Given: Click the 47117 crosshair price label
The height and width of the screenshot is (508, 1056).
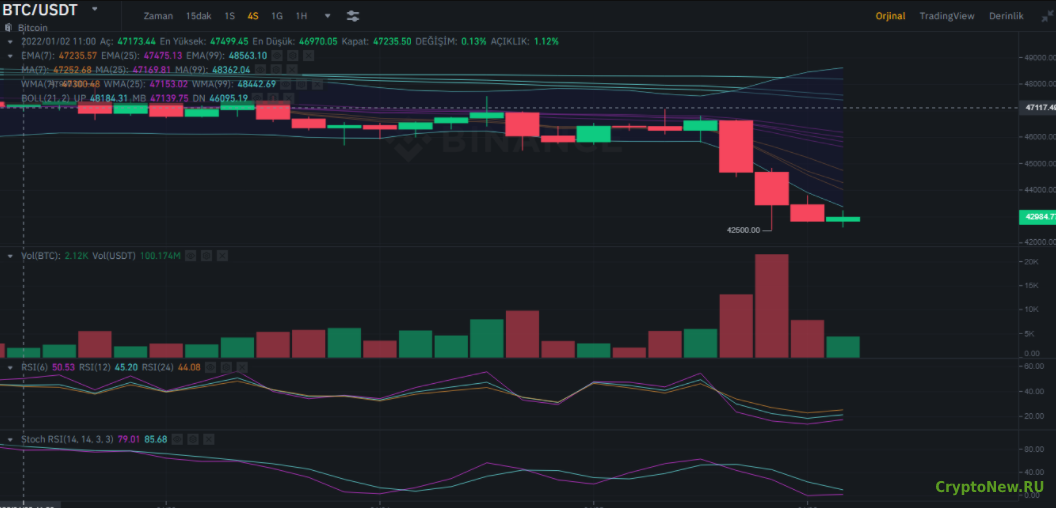Looking at the screenshot, I should click(x=1038, y=107).
